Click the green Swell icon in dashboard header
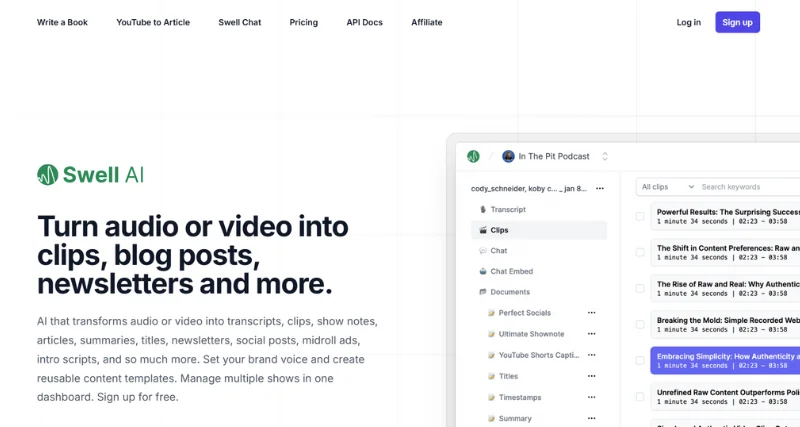Image resolution: width=800 pixels, height=427 pixels. 473,156
